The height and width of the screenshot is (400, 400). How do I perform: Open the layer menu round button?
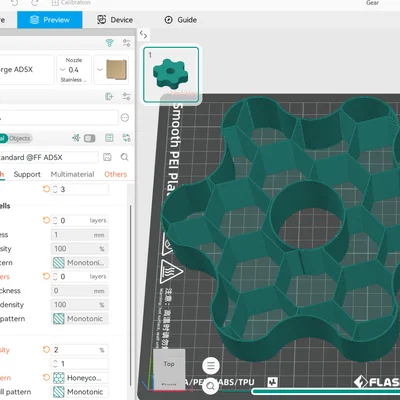(x=211, y=366)
